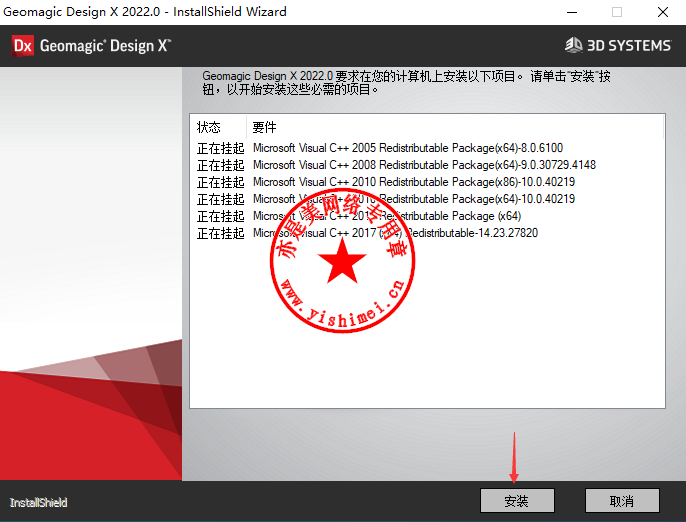The width and height of the screenshot is (686, 522).
Task: Select the Visual C++ 2017 Redistributable-14.23.27820 row
Action: (x=427, y=233)
